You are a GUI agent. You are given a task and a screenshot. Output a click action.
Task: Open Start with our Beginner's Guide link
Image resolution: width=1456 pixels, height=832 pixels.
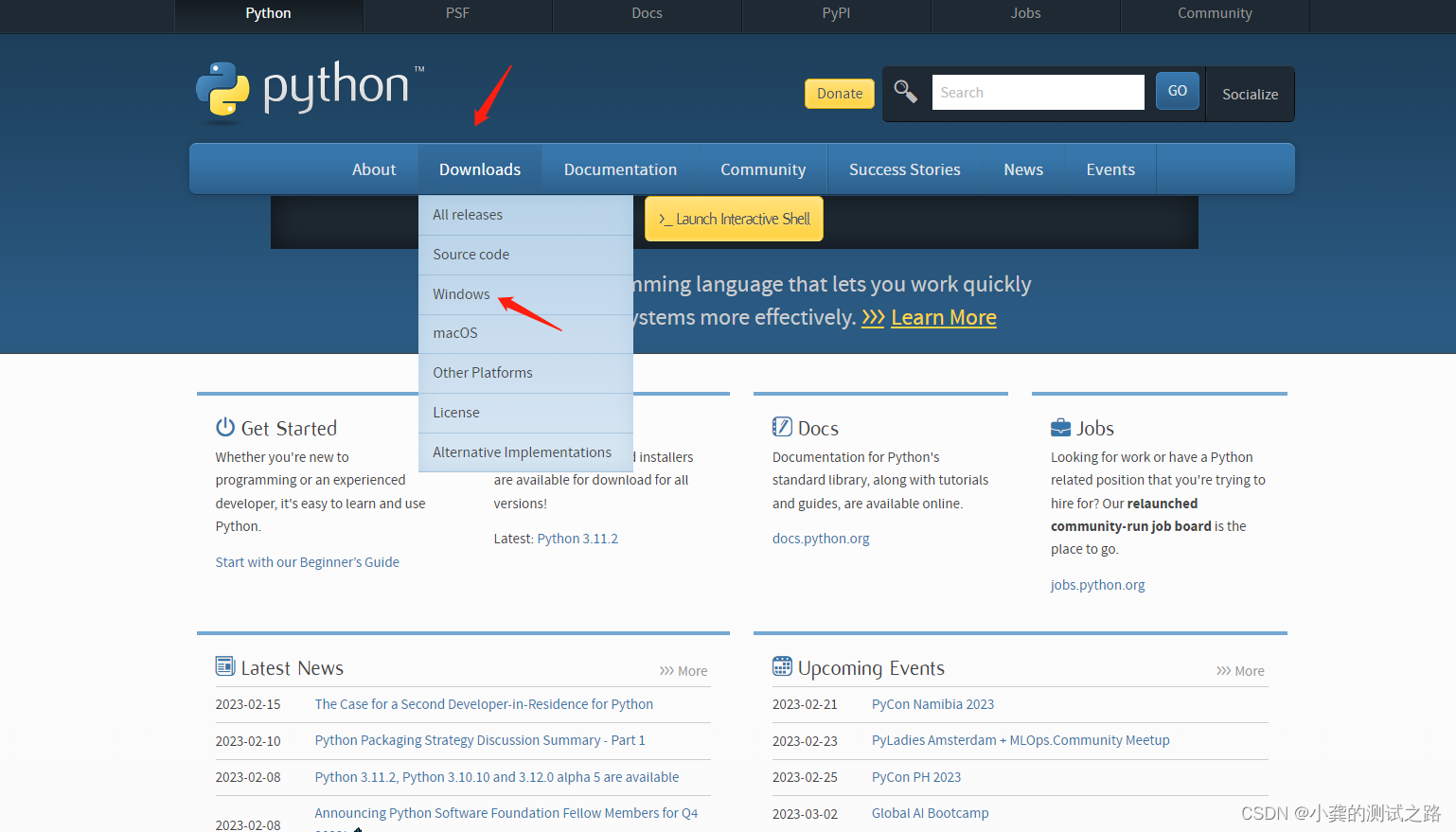(307, 562)
